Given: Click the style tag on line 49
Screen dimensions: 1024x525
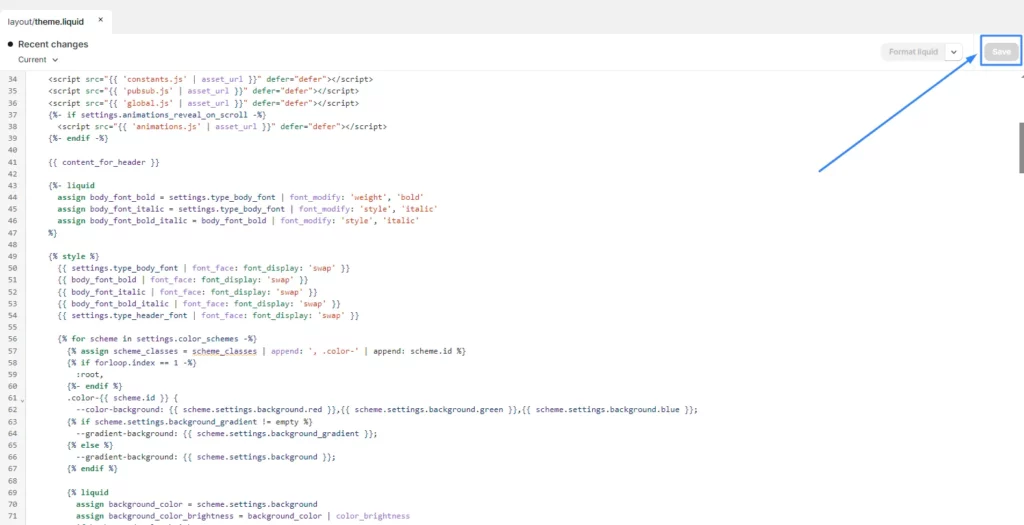Looking at the screenshot, I should coord(74,256).
